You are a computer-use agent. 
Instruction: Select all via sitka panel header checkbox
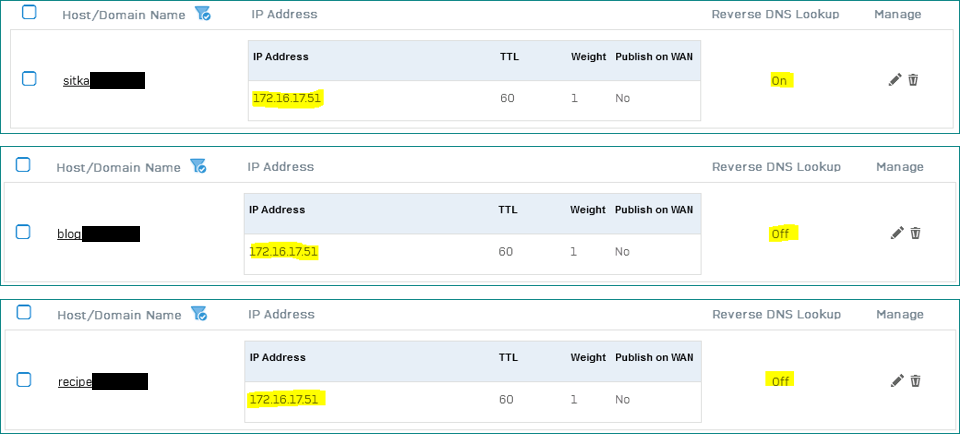click(x=29, y=12)
